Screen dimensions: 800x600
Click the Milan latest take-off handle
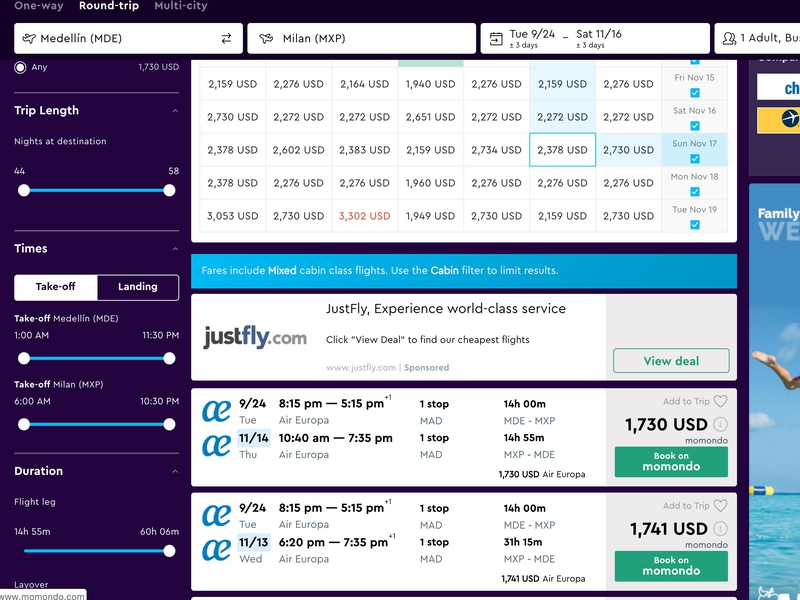point(169,424)
